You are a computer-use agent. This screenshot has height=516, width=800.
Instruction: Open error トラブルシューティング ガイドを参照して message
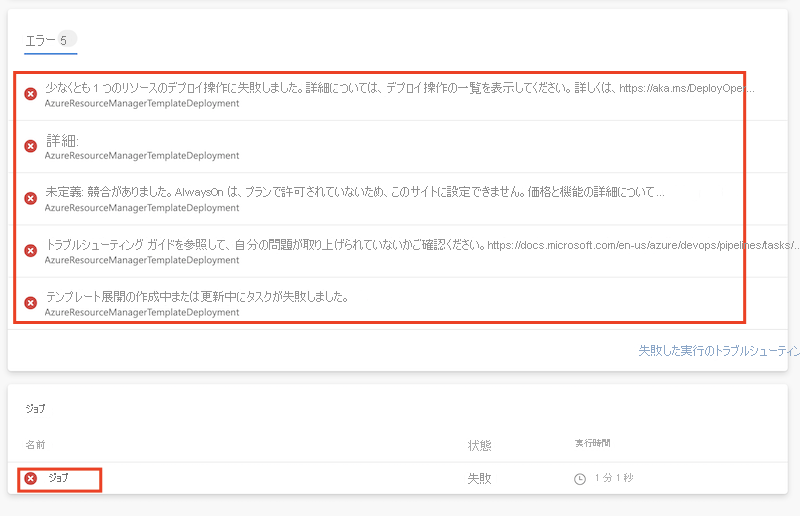[x=422, y=244]
